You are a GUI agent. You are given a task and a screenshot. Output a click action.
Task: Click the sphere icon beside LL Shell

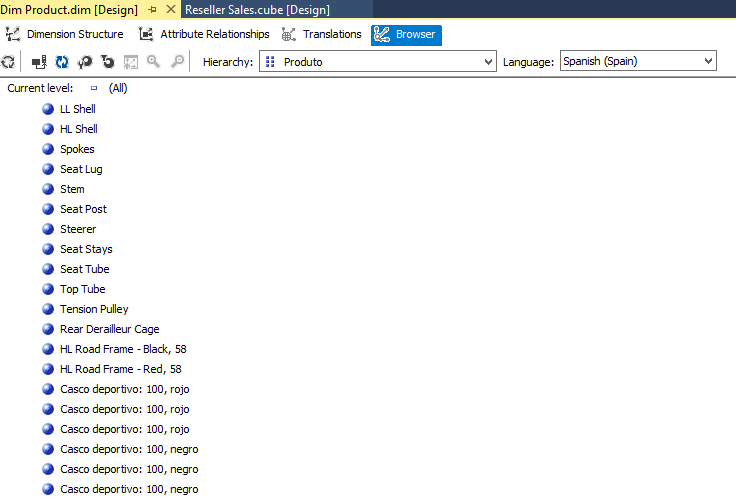pos(48,109)
